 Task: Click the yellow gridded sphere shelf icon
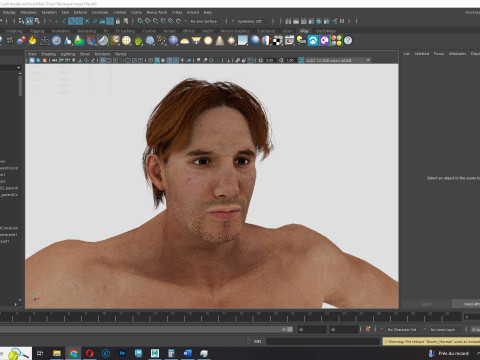point(126,41)
